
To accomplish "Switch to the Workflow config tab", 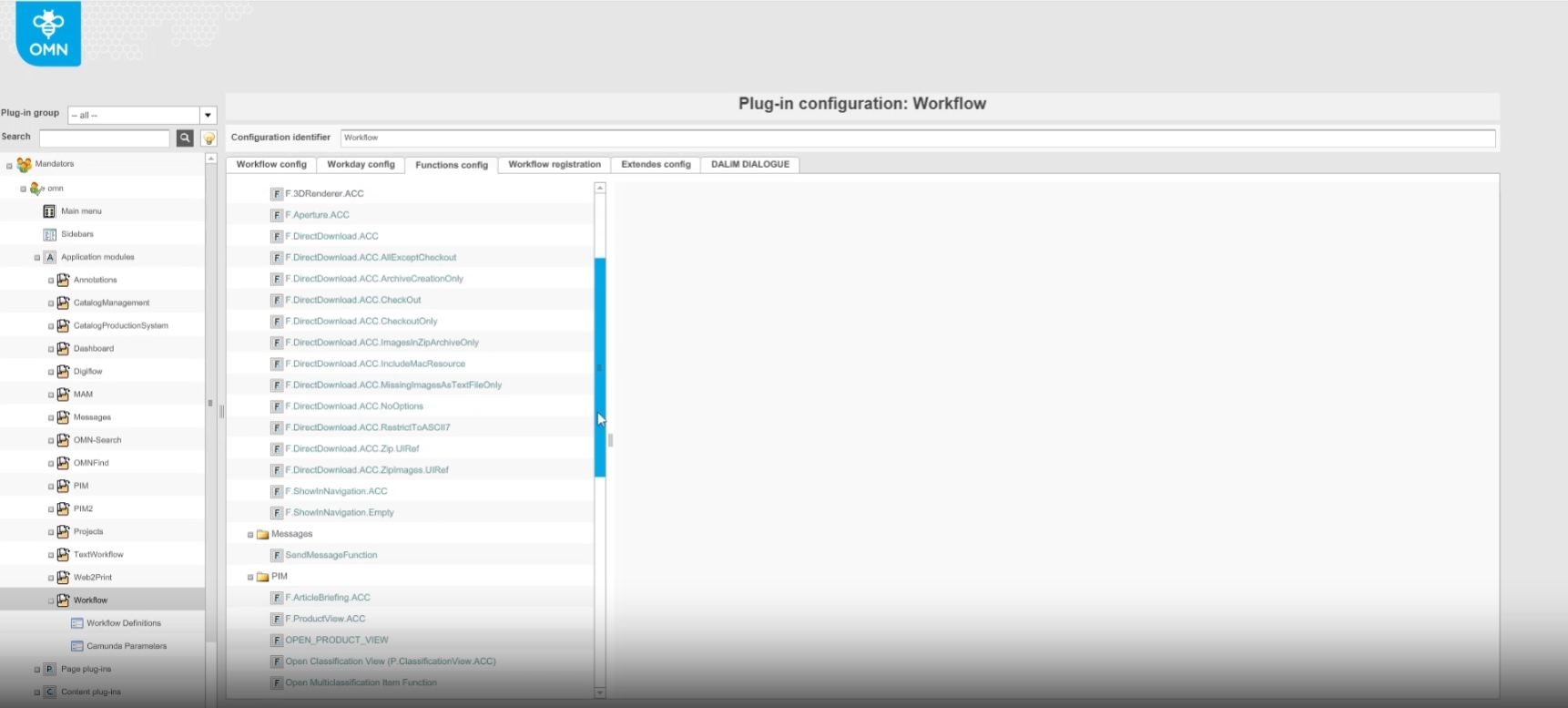I will point(271,165).
